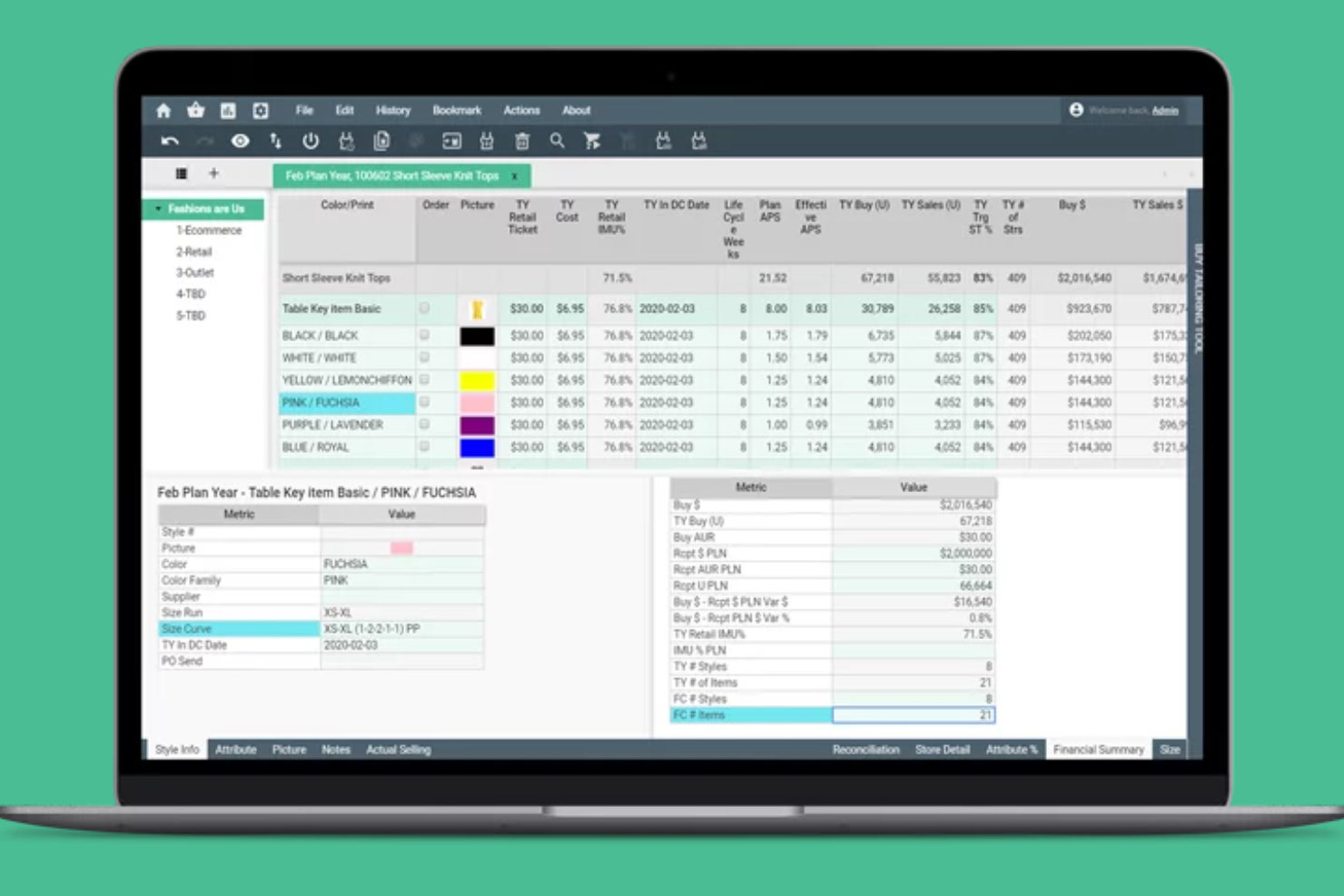Switch to the Style Info tab
This screenshot has height=896, width=1344.
(176, 750)
